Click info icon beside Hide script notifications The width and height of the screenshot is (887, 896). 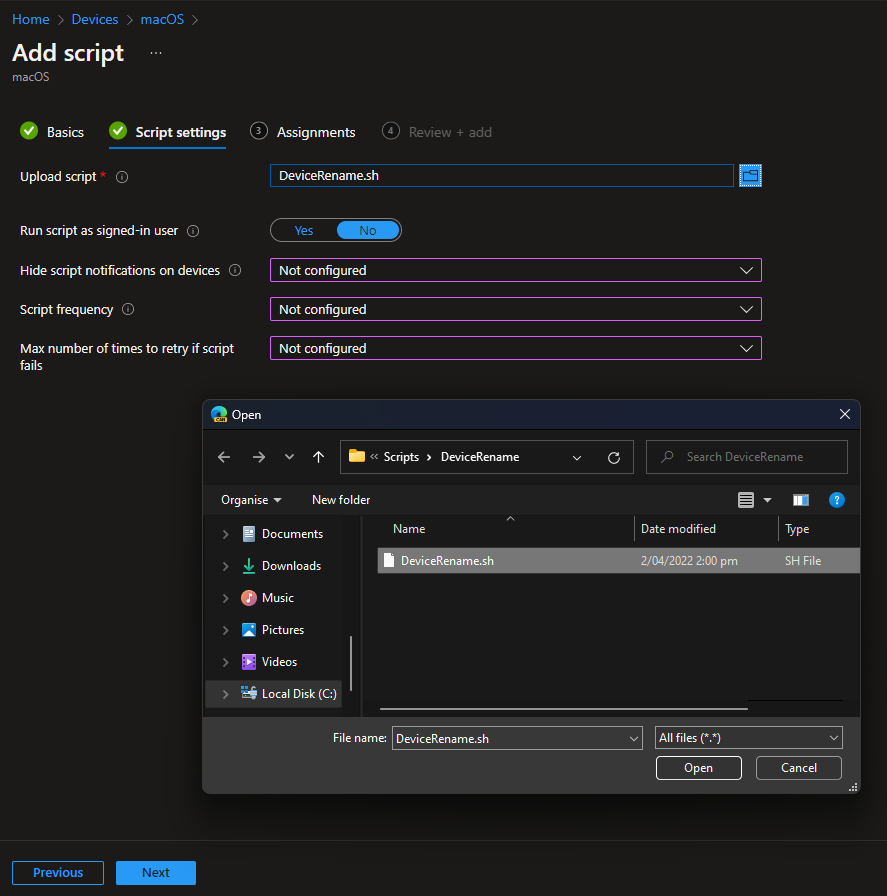[x=235, y=270]
